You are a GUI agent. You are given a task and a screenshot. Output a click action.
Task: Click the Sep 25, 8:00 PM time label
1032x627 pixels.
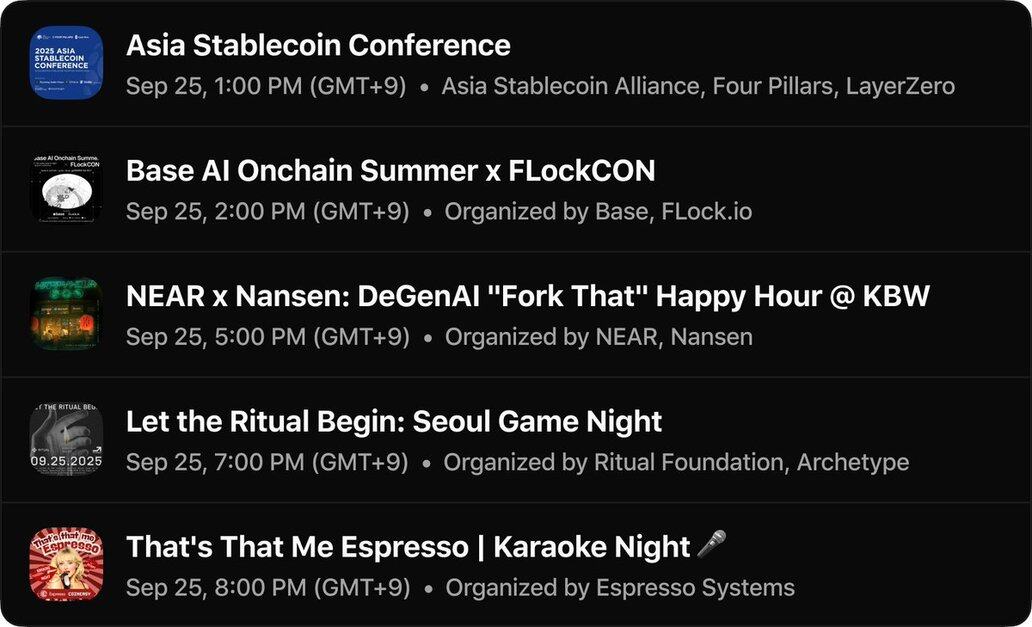point(268,588)
